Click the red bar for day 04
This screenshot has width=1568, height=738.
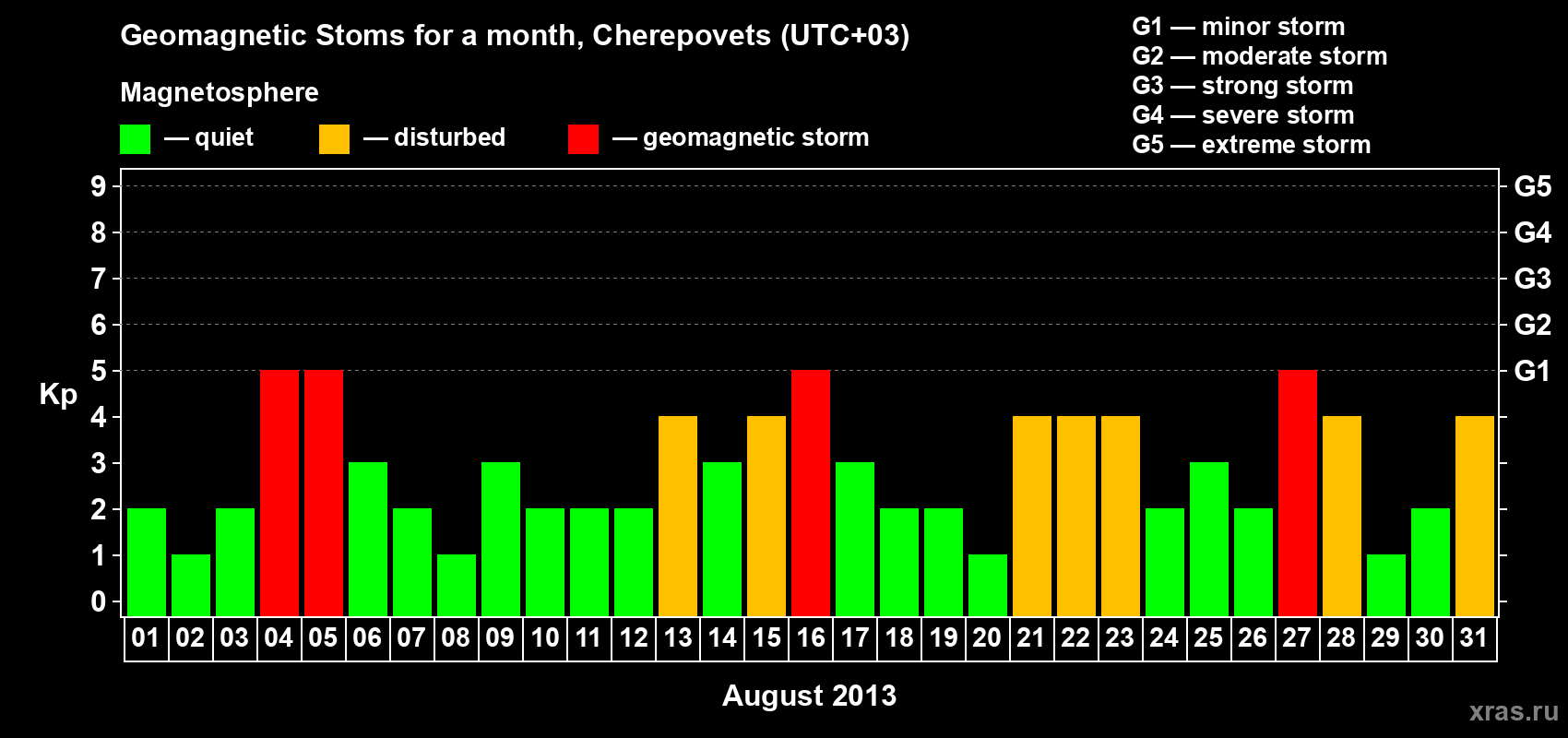pyautogui.click(x=279, y=494)
